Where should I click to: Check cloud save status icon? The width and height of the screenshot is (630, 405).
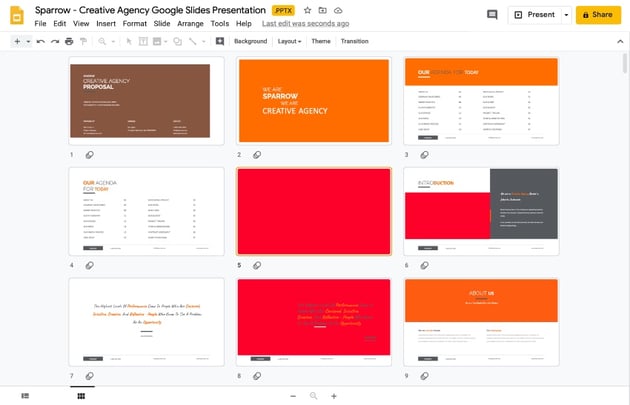(338, 10)
